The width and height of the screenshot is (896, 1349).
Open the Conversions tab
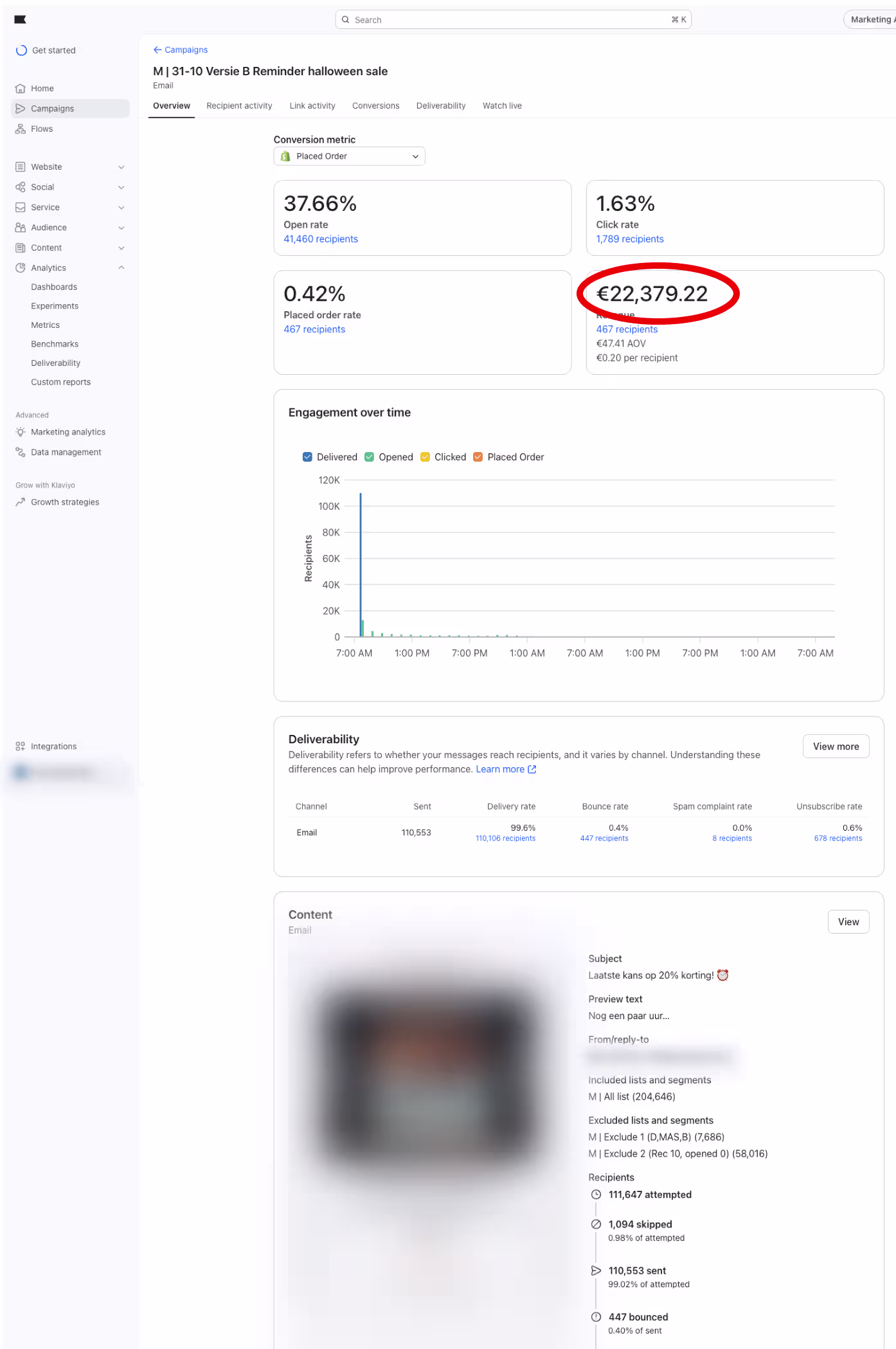tap(376, 106)
